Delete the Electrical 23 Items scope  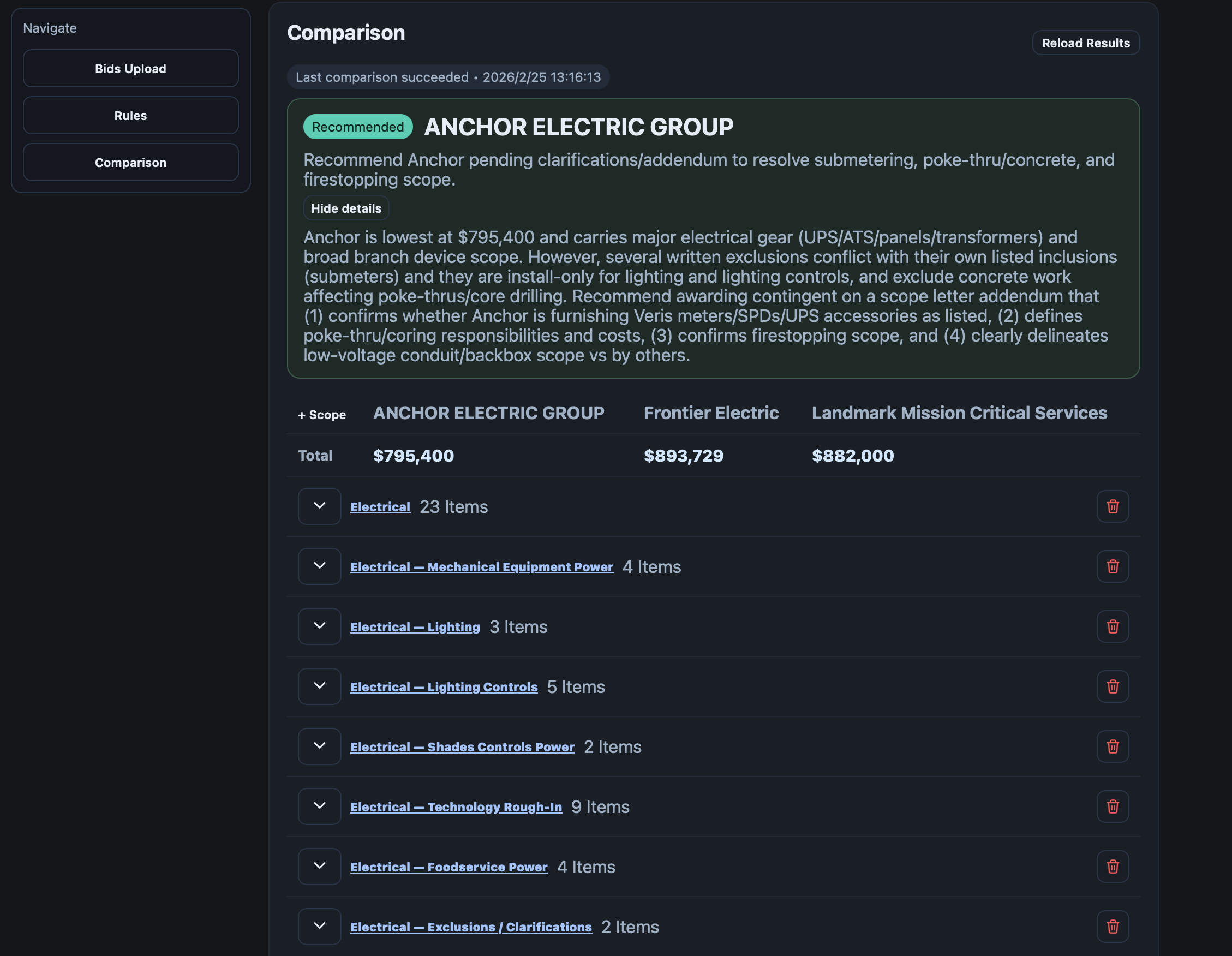click(1112, 506)
